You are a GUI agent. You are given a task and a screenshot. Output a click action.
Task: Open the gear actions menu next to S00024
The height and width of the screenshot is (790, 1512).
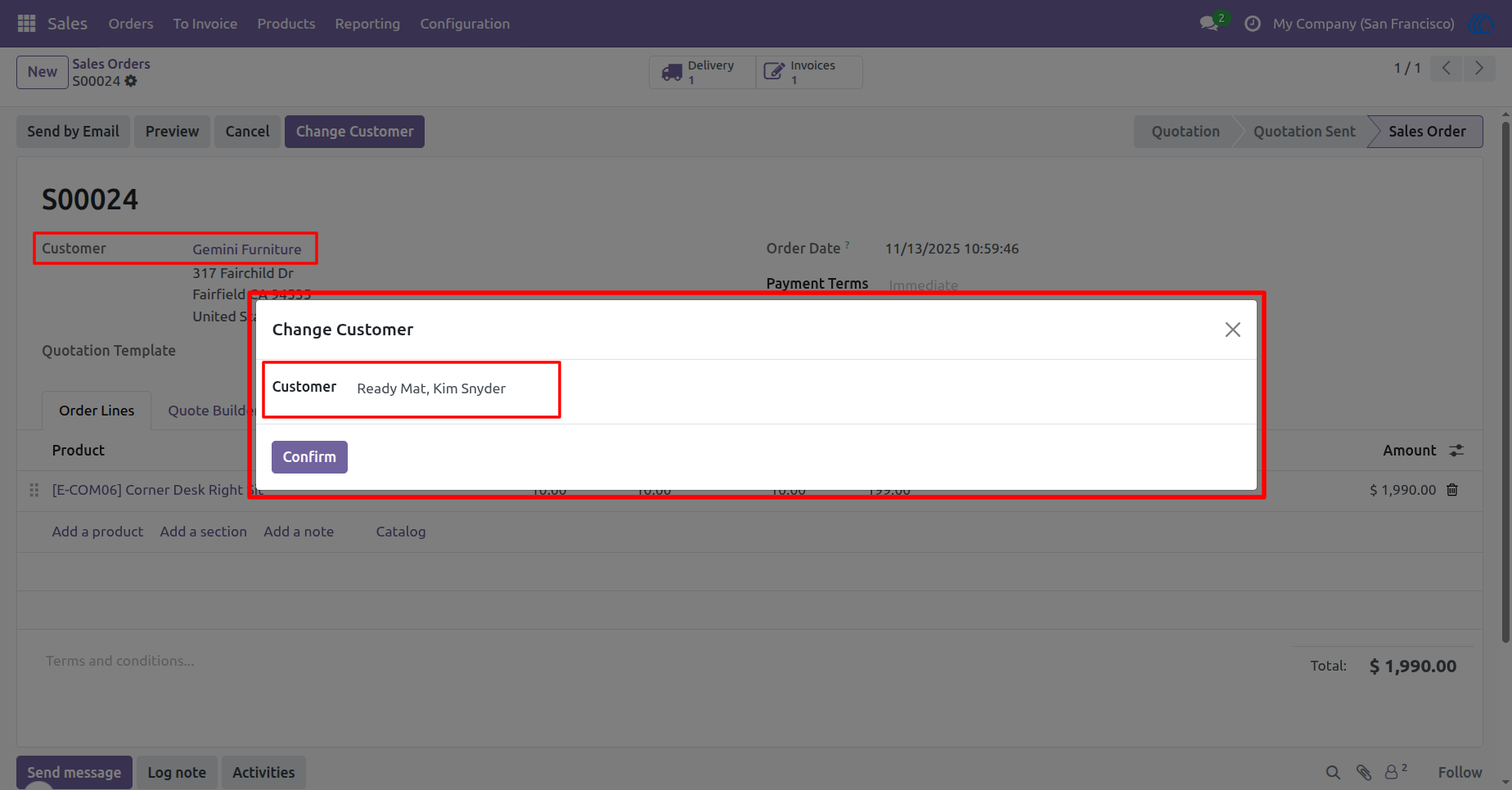131,81
